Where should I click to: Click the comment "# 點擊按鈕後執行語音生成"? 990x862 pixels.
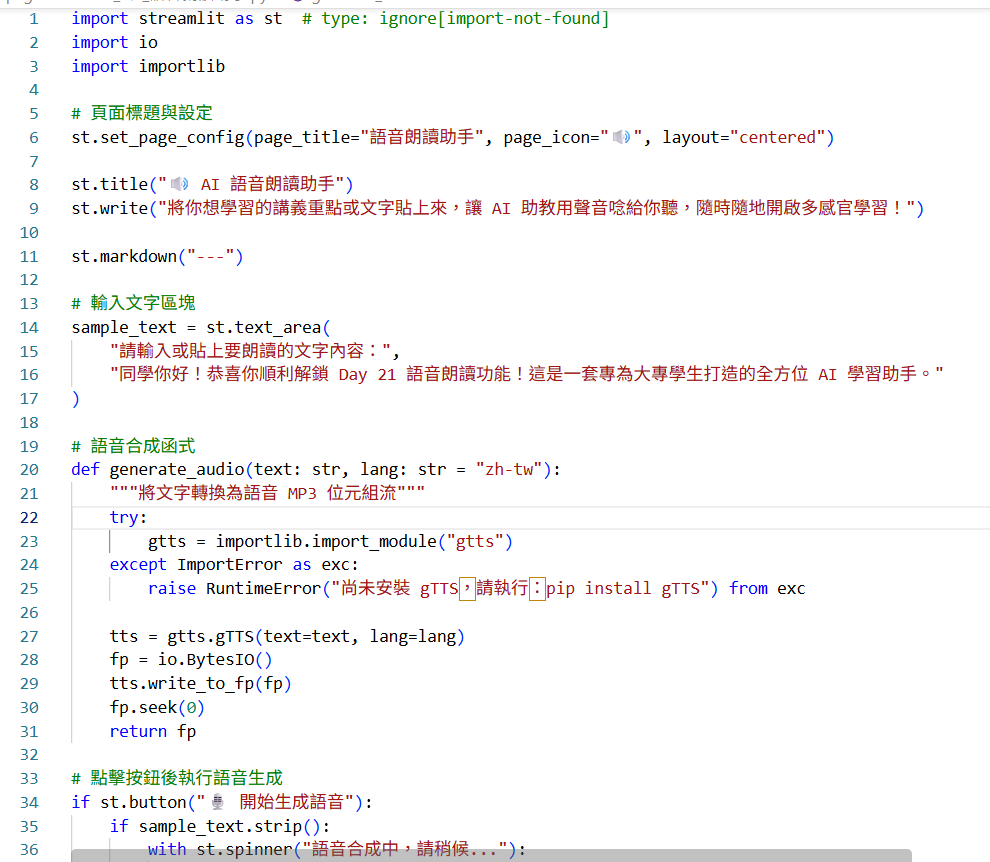[x=177, y=778]
